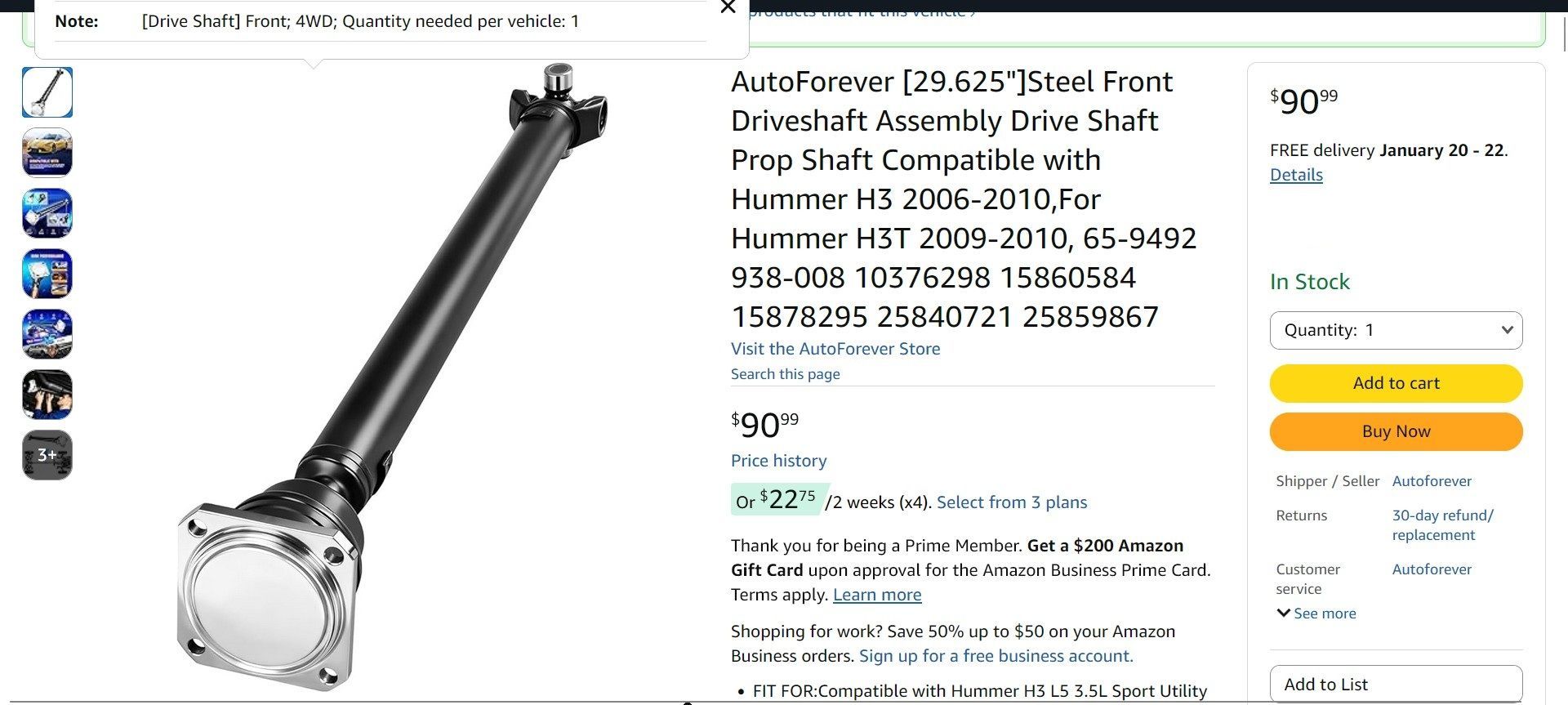The height and width of the screenshot is (705, 1568).
Task: Select the yellow car thumbnail image
Action: (47, 153)
